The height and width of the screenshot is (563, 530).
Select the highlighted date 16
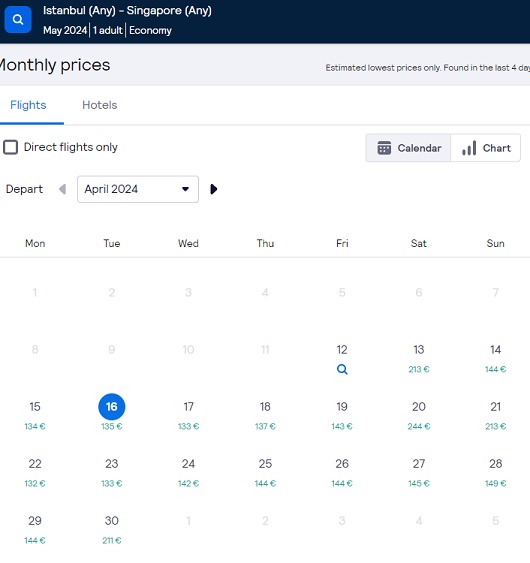112,407
